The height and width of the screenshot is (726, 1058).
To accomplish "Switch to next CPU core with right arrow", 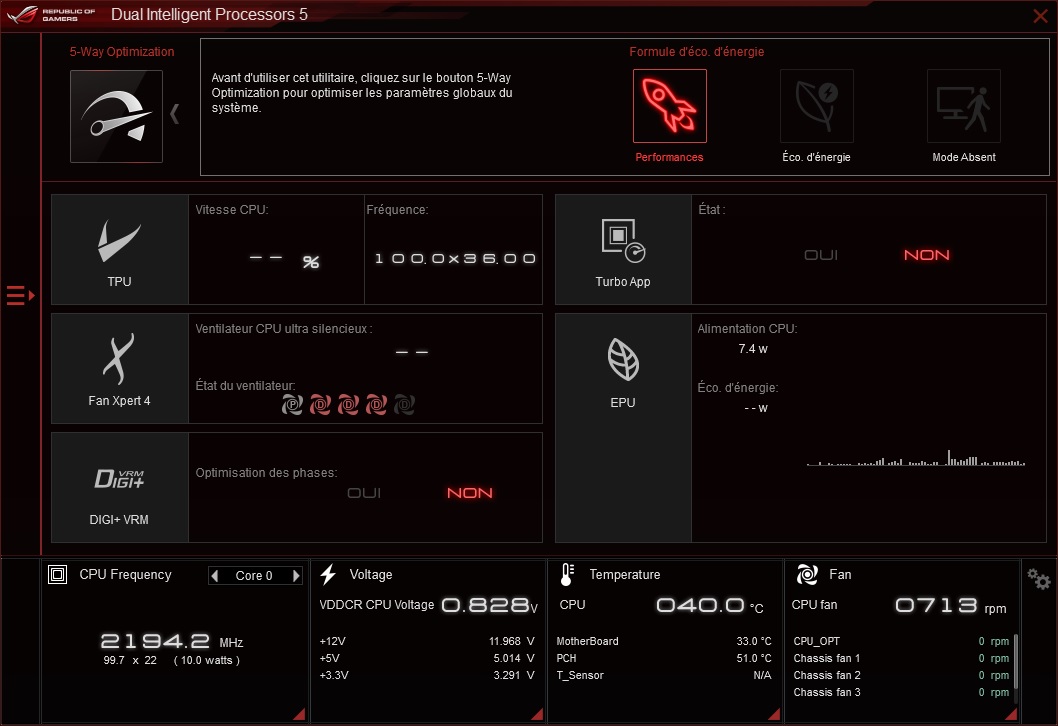I will pos(296,576).
